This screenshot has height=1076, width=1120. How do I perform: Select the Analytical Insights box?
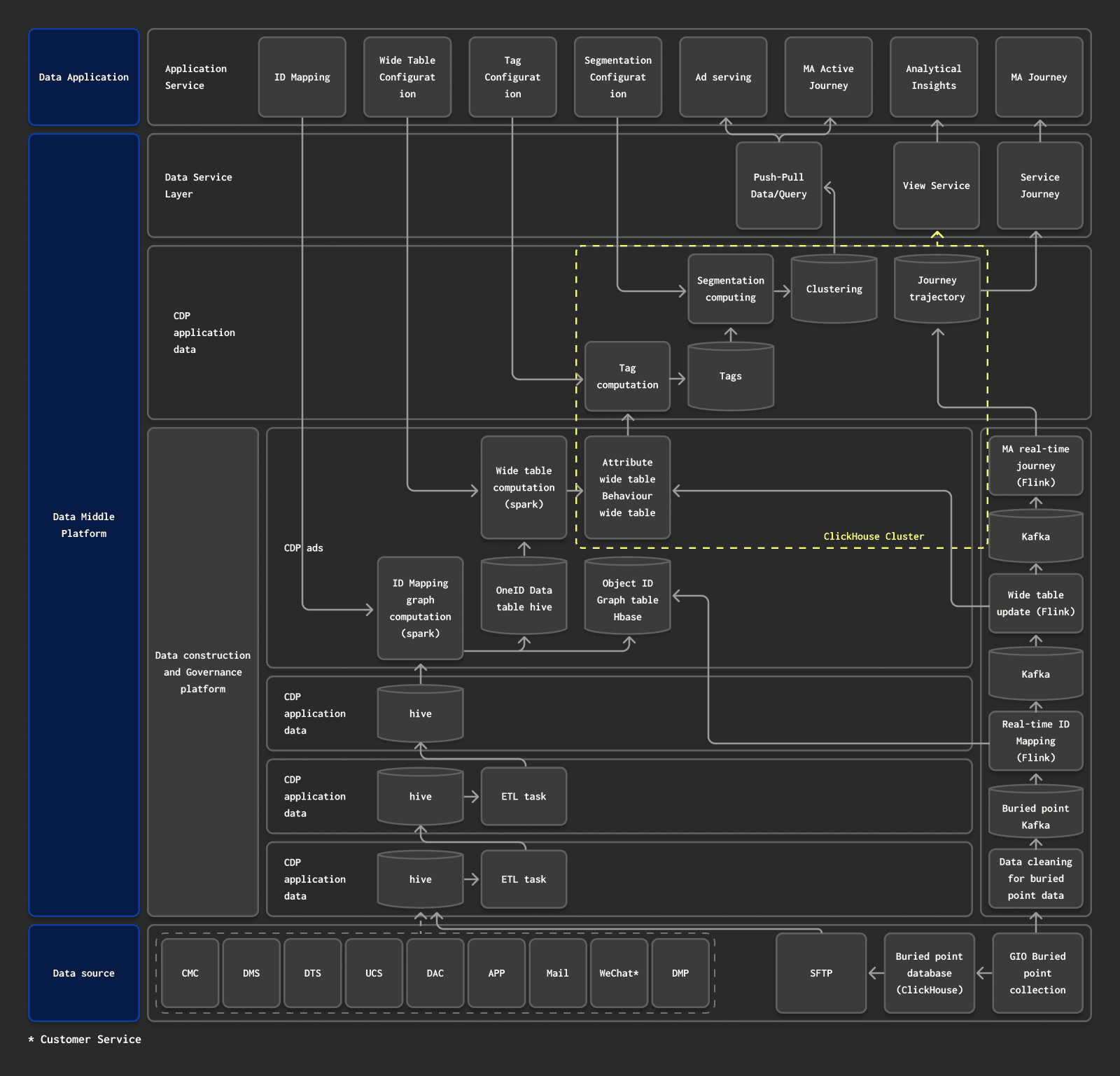[933, 77]
